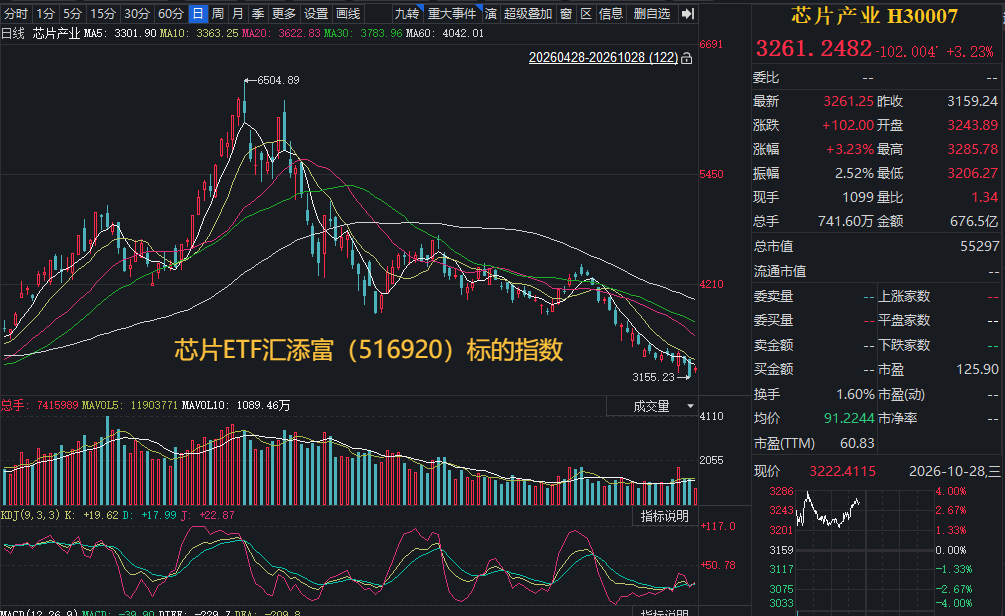Viewport: 1005px width, 616px height.
Task: Activate the 画线 drawing tool
Action: pyautogui.click(x=348, y=13)
